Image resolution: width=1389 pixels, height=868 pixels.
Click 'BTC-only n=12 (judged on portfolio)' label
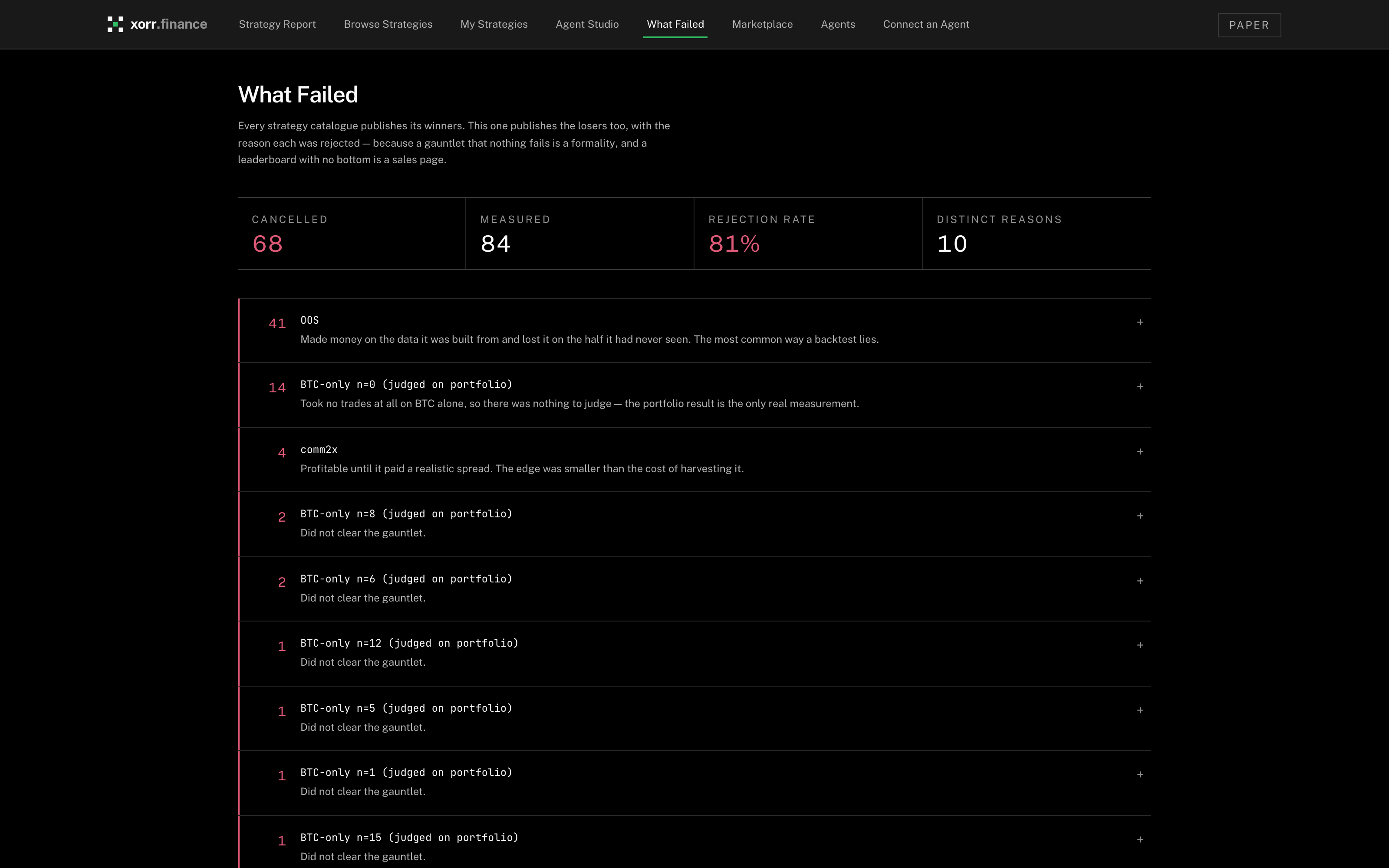click(410, 643)
